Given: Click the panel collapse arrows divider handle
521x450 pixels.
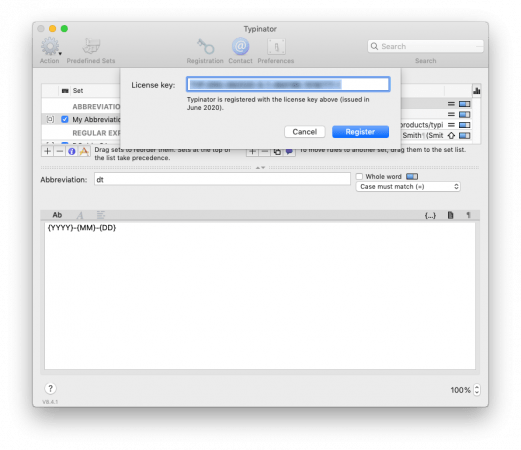Looking at the screenshot, I should (260, 167).
